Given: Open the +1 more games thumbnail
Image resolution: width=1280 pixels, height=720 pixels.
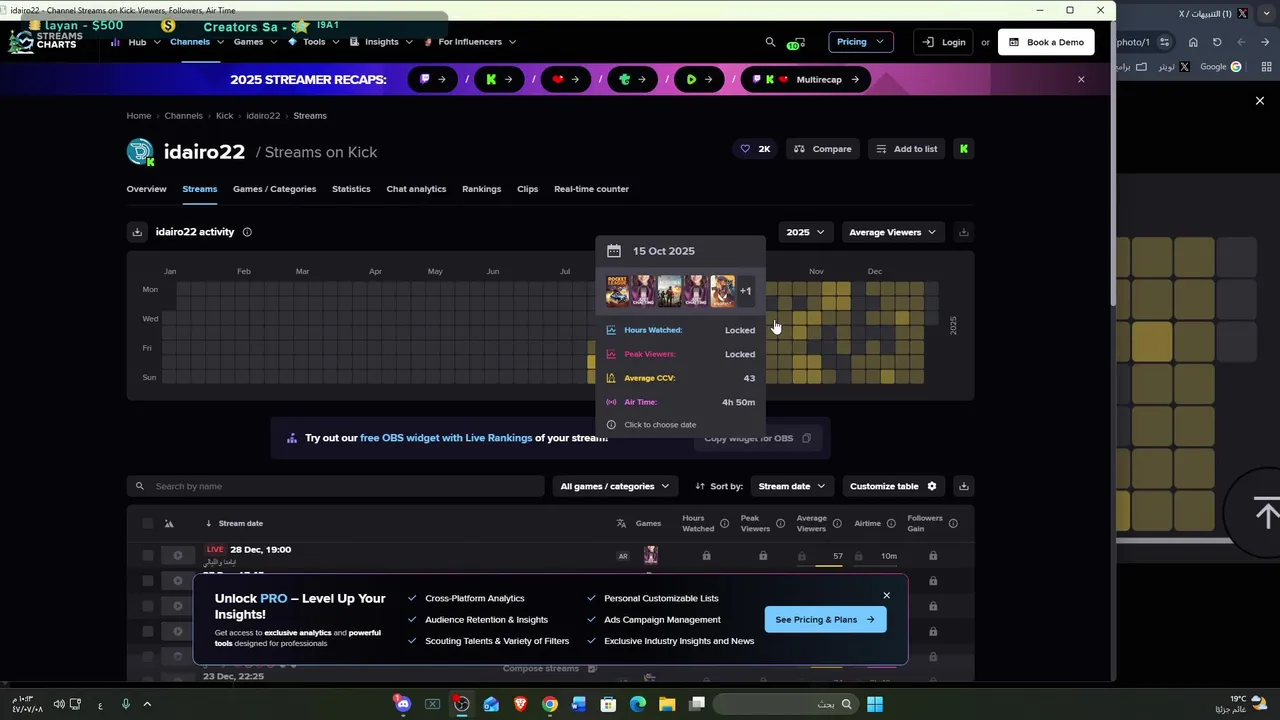Looking at the screenshot, I should pos(745,291).
